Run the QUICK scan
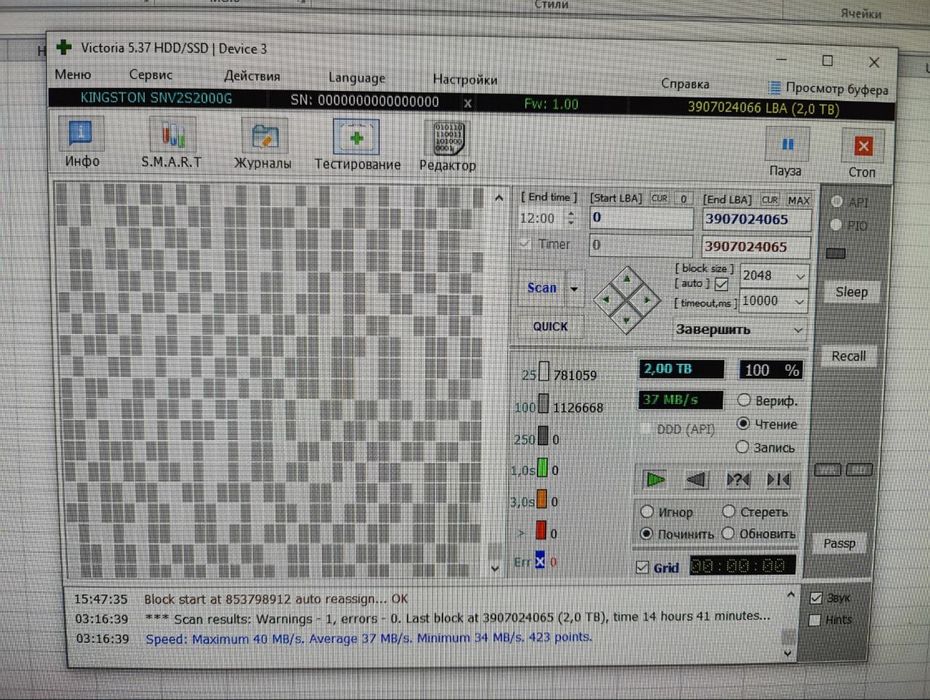The width and height of the screenshot is (930, 700). click(550, 326)
